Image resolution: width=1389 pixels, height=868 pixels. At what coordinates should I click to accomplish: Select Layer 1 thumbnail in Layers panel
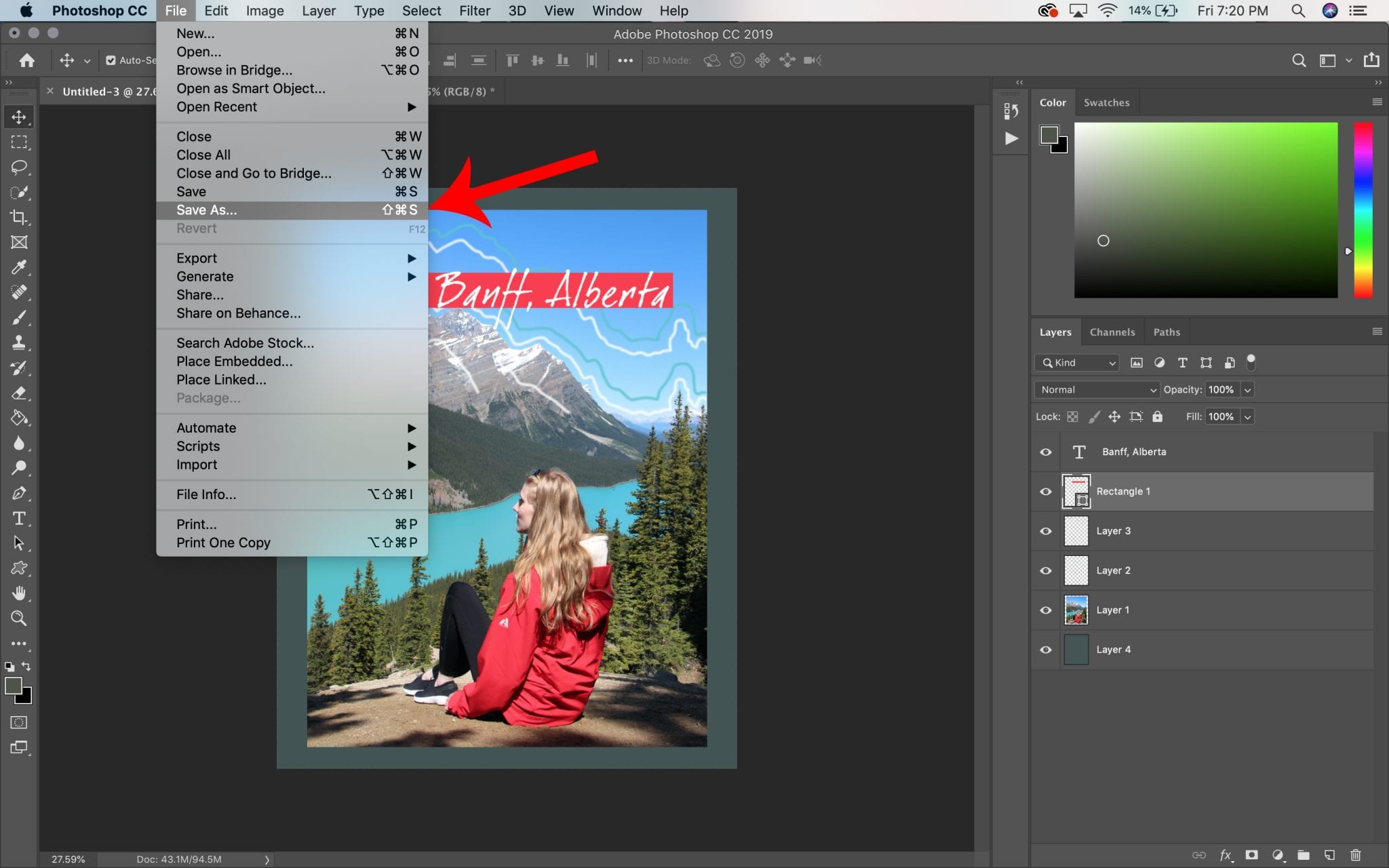(x=1077, y=610)
